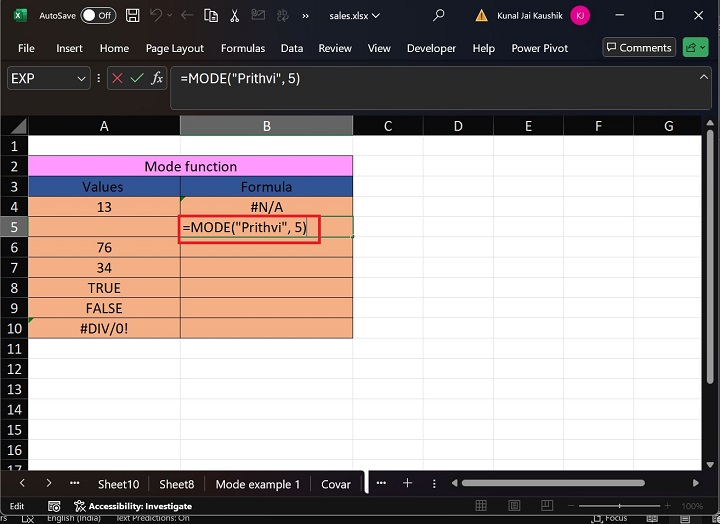Click Accessibility: Investigate in status bar
The image size is (720, 524).
133,506
